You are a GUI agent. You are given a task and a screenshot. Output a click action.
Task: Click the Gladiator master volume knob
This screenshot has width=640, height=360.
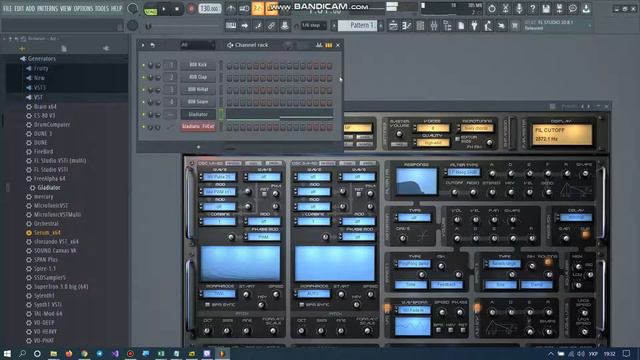tap(399, 133)
